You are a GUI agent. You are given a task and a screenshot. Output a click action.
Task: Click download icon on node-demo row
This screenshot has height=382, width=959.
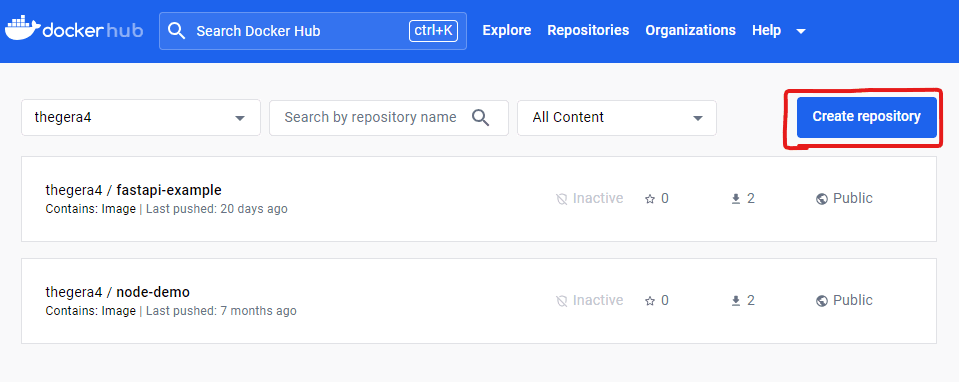pyautogui.click(x=736, y=301)
